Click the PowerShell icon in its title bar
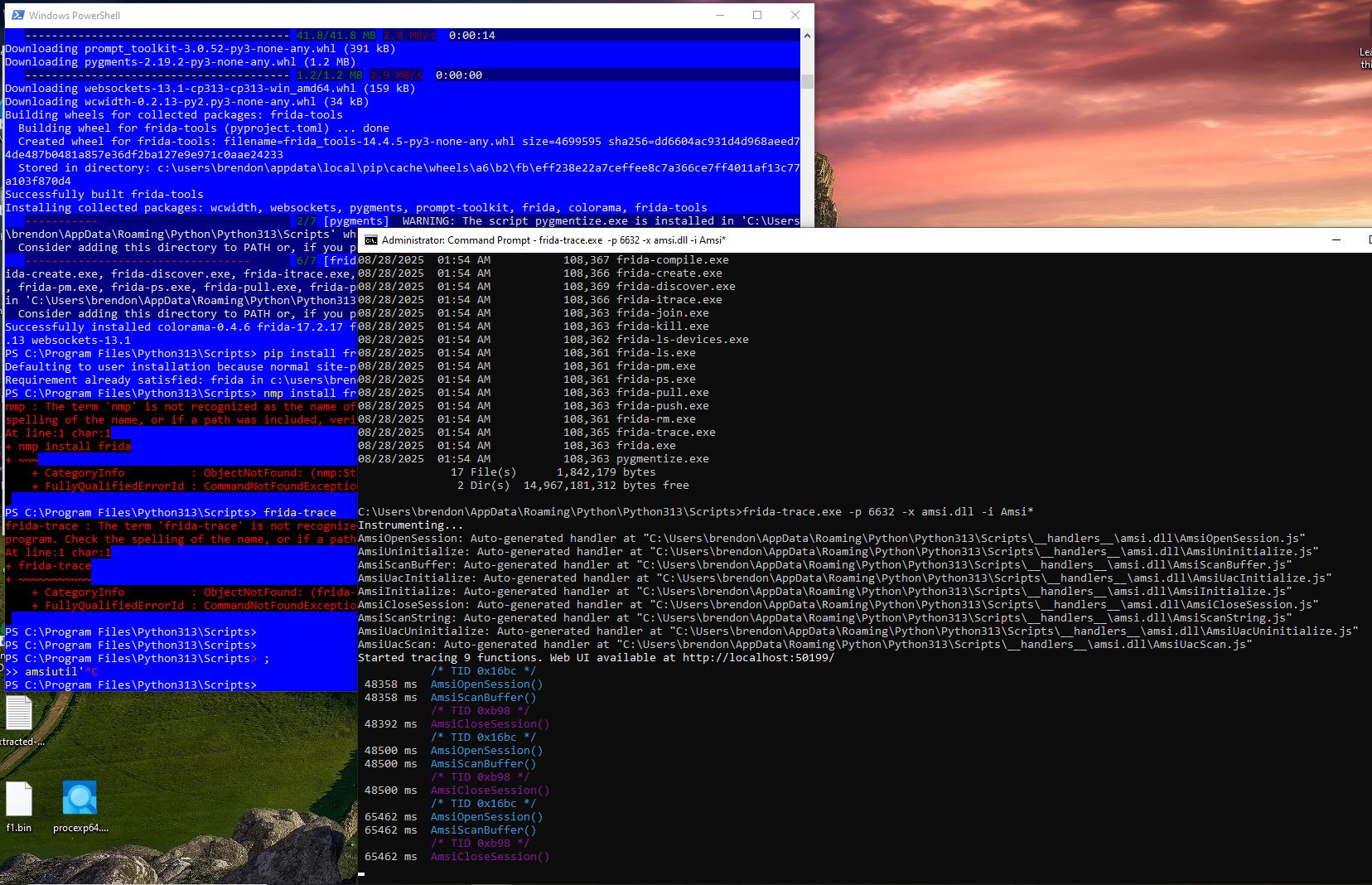The image size is (1372, 885). point(17,15)
